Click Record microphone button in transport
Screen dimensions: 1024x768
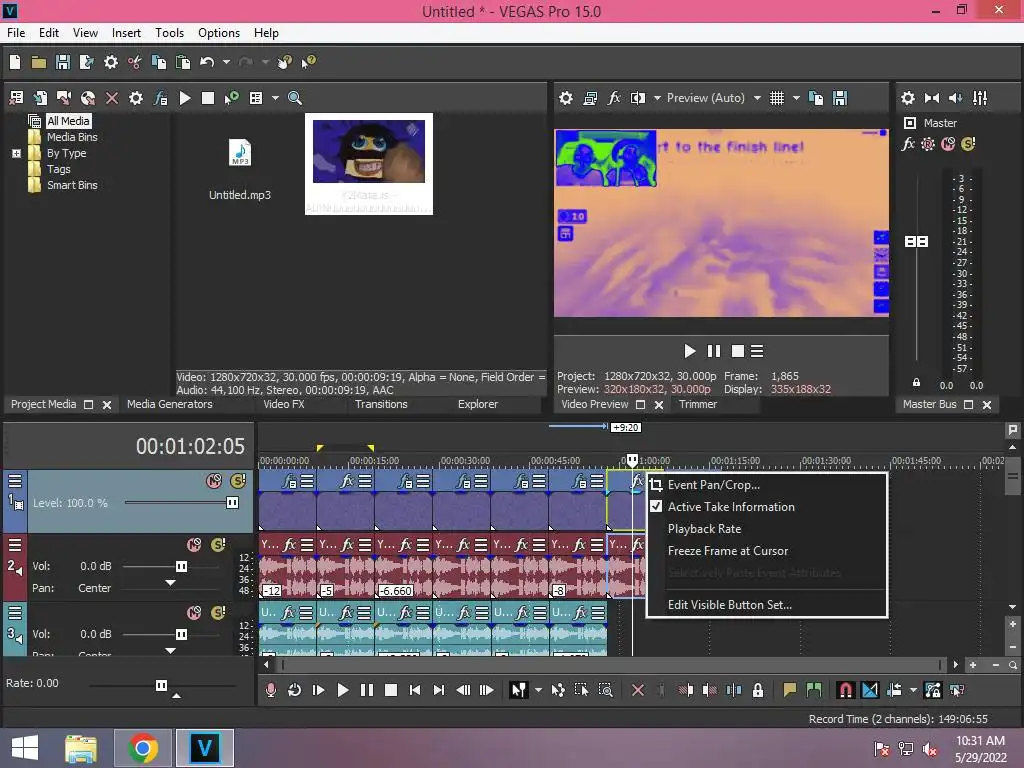270,690
